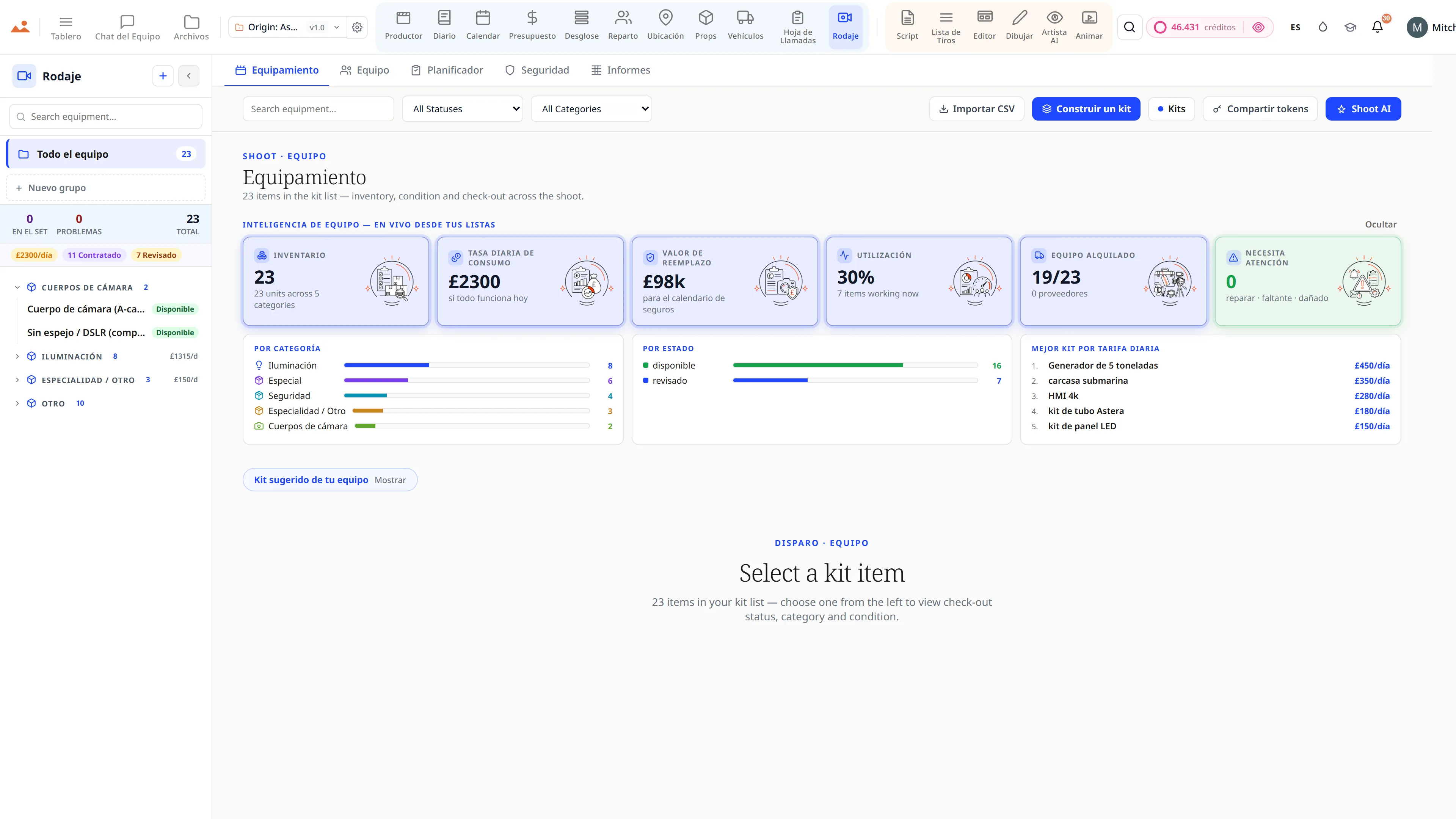
Task: Switch to the Informes tab
Action: [x=621, y=70]
